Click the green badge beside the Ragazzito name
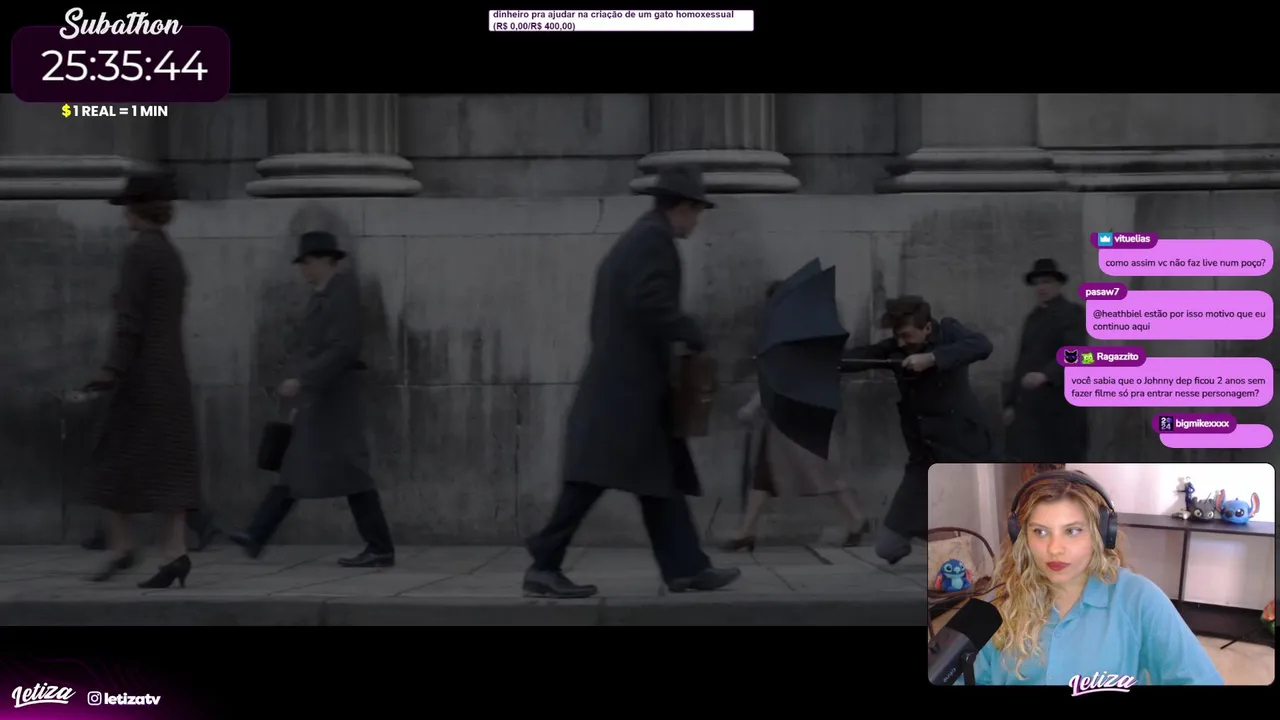This screenshot has width=1280, height=720. [1087, 357]
